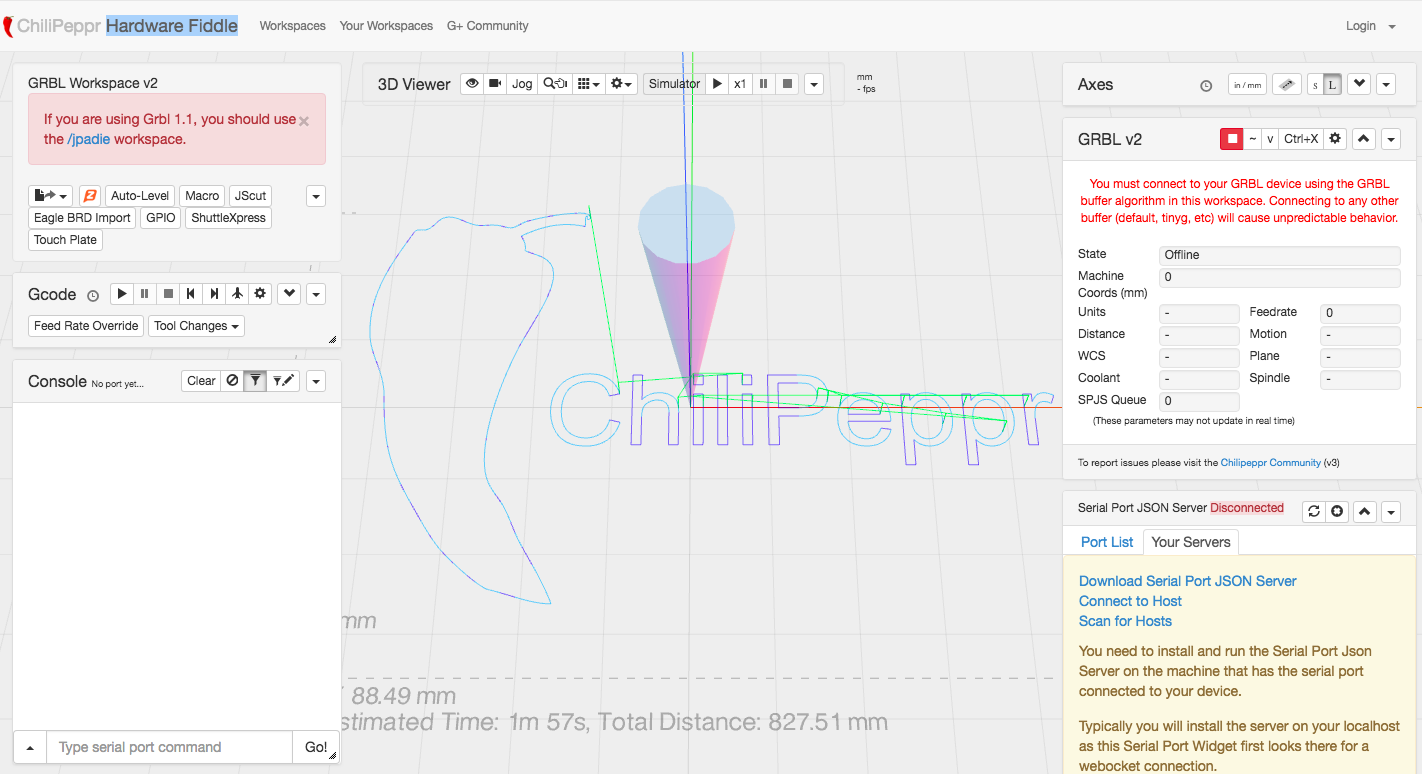Screen dimensions: 1422x774
Task: Open the 3D Viewer gear settings dropdown
Action: pyautogui.click(x=622, y=84)
